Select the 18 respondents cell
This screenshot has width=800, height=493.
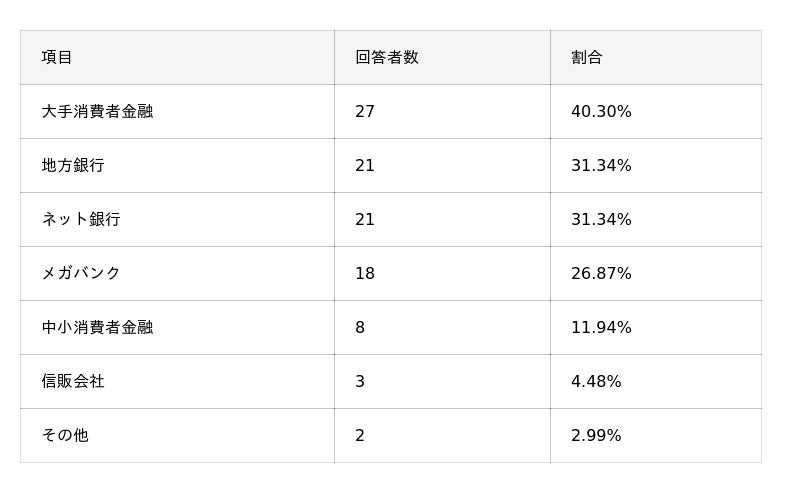(365, 273)
